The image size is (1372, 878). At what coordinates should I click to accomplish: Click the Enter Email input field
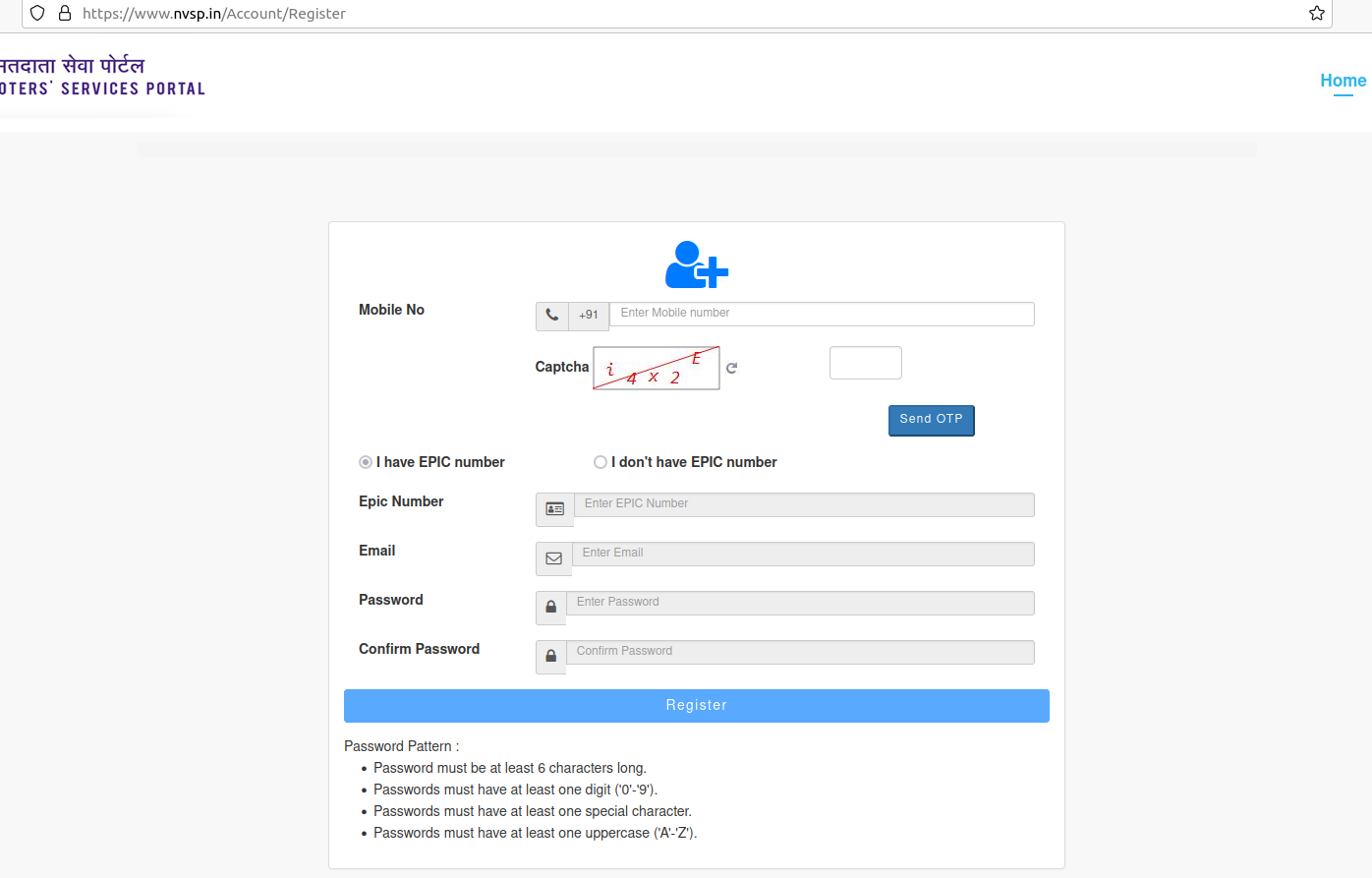(x=802, y=553)
